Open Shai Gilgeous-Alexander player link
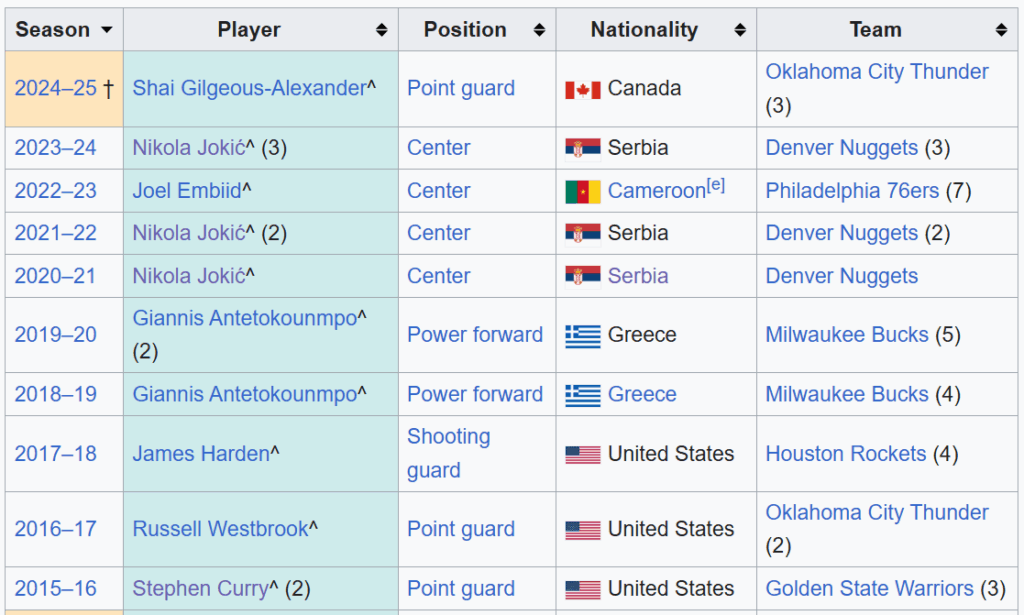The height and width of the screenshot is (615, 1024). tap(249, 88)
